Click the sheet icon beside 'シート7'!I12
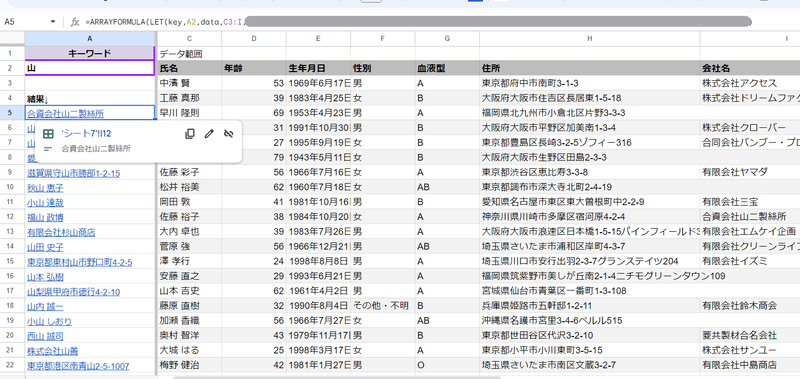Screen dimensions: 800x379 pyautogui.click(x=48, y=134)
